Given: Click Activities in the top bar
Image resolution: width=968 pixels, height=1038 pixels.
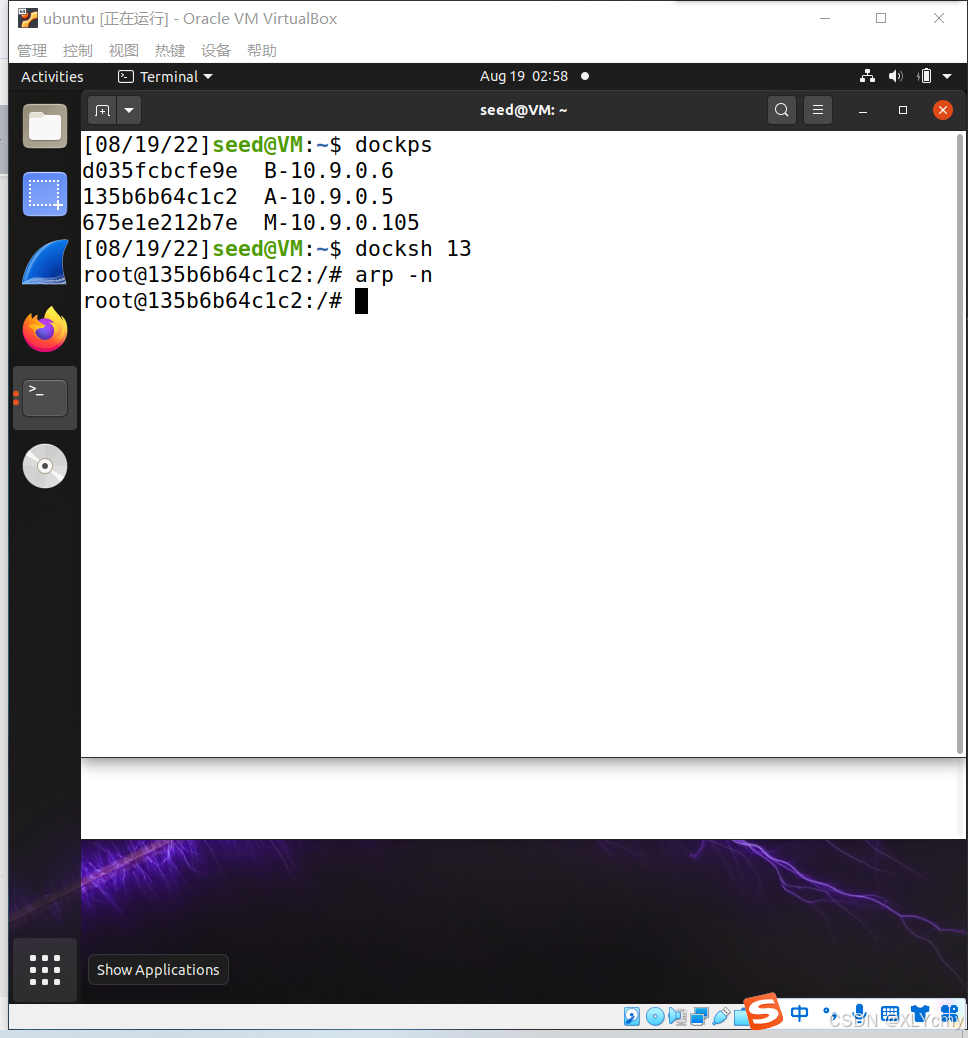Looking at the screenshot, I should [52, 77].
